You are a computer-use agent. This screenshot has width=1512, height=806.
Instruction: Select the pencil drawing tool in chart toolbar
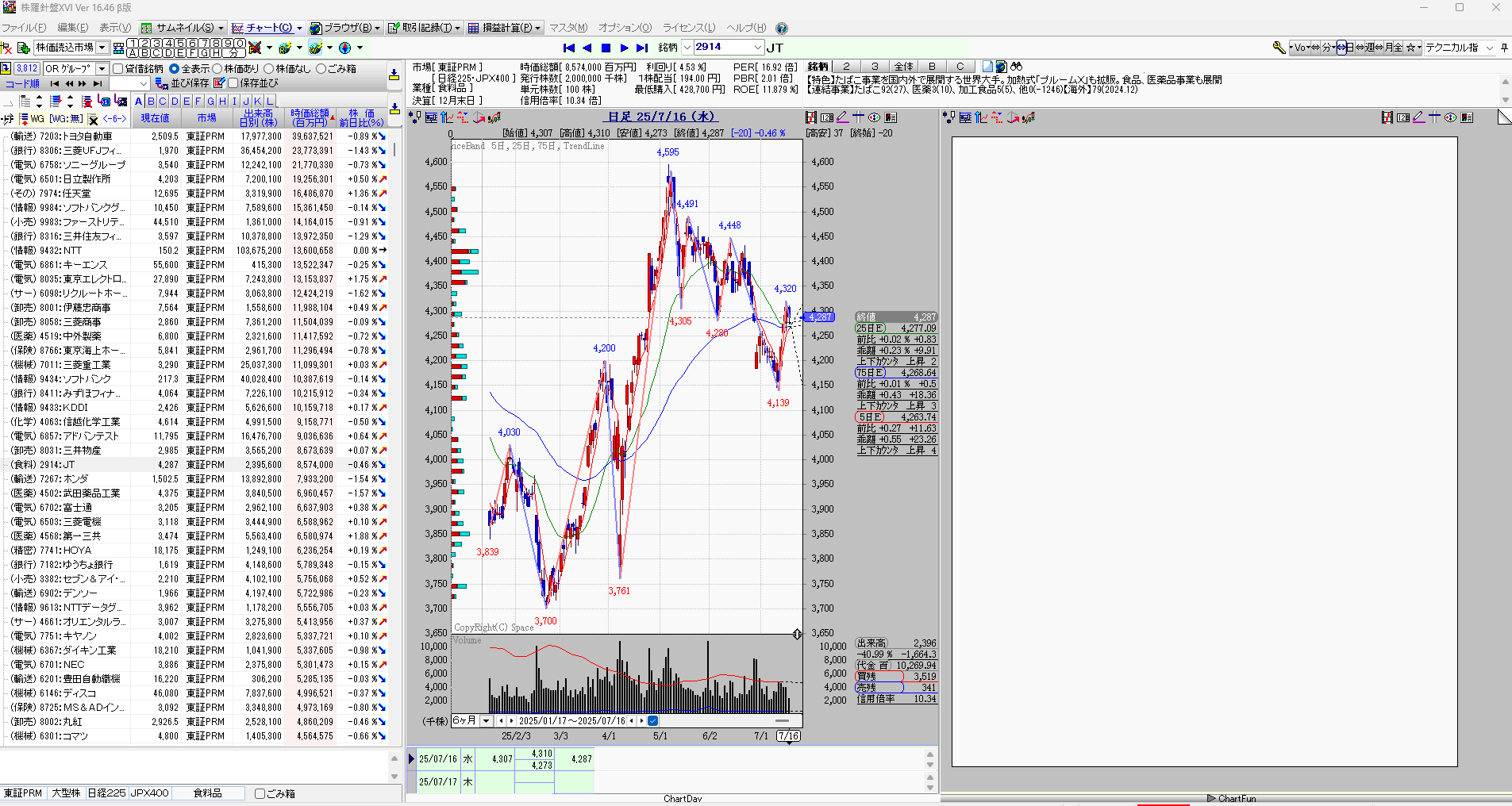[842, 117]
